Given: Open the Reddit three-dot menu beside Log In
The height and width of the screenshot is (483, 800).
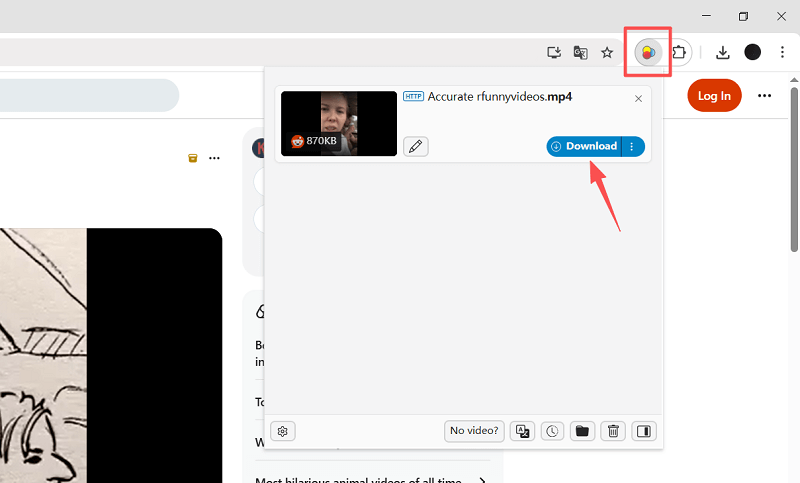Looking at the screenshot, I should [764, 95].
